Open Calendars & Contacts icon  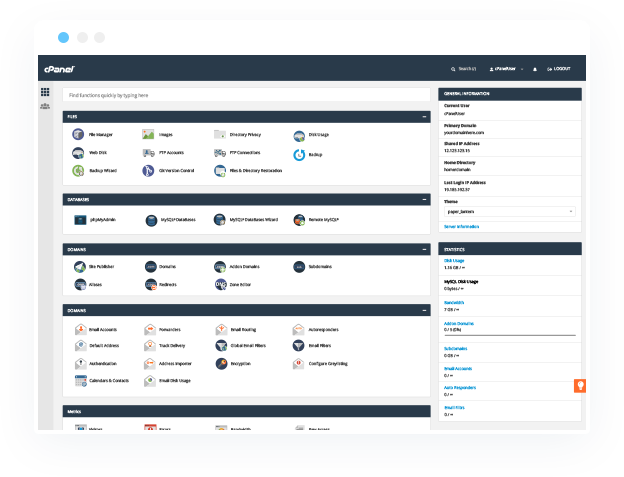tap(81, 381)
